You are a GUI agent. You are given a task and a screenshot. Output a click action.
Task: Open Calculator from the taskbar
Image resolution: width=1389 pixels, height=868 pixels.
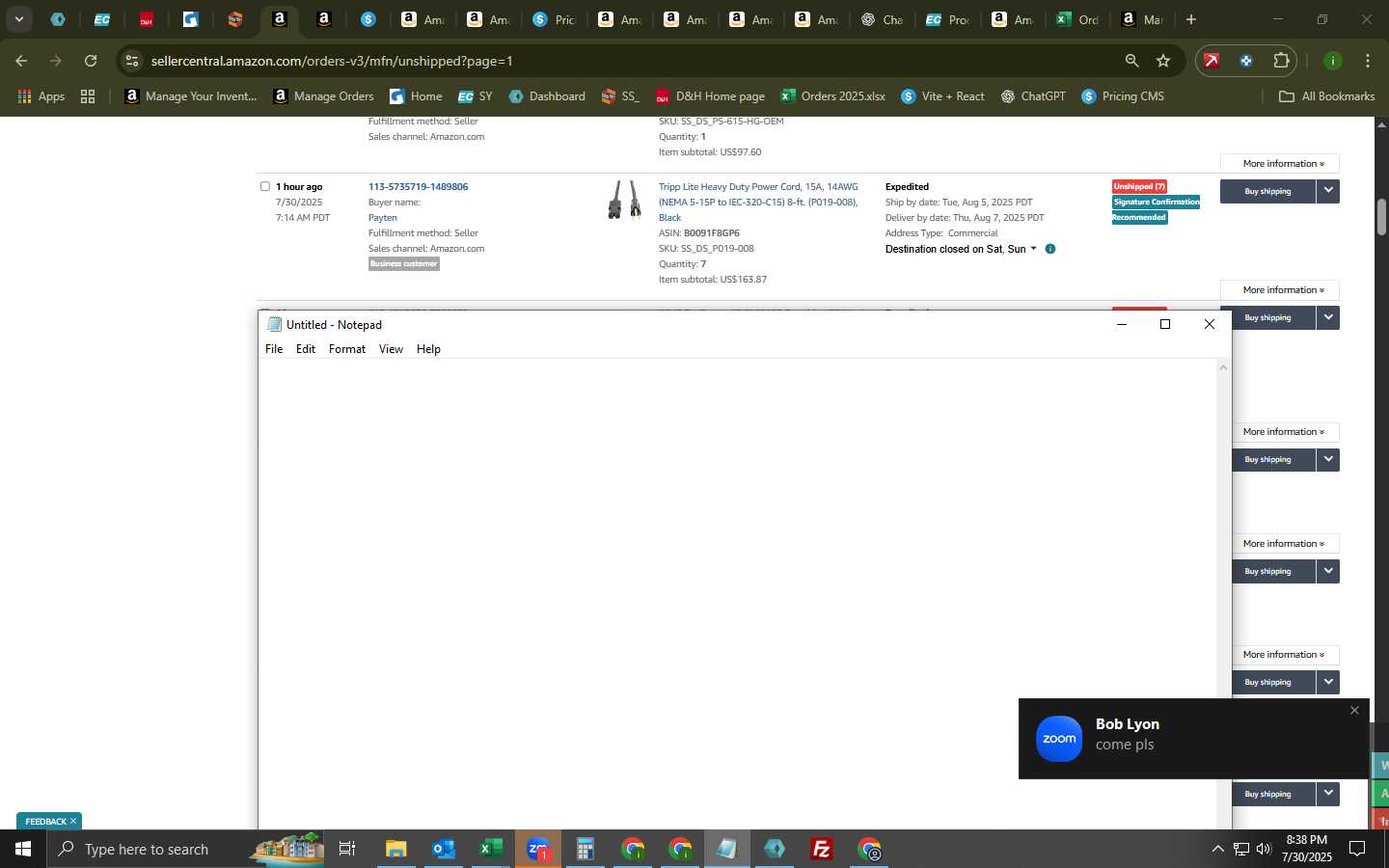(585, 849)
